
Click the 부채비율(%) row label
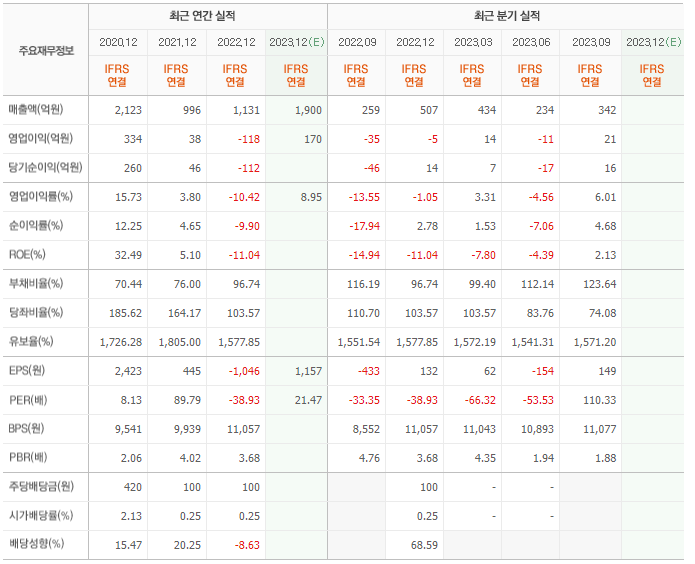(x=36, y=283)
